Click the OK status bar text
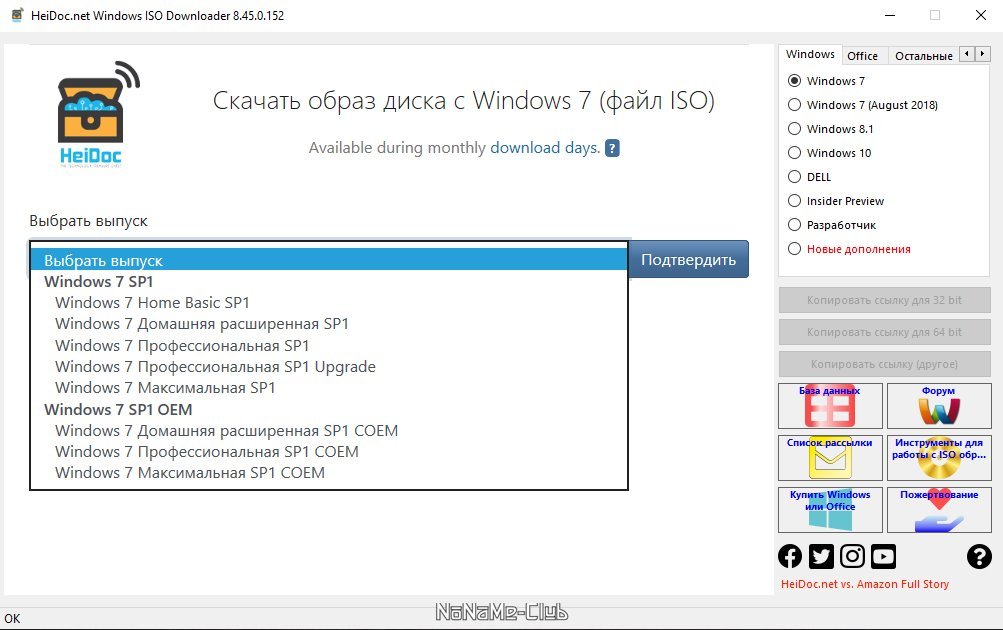 12,618
